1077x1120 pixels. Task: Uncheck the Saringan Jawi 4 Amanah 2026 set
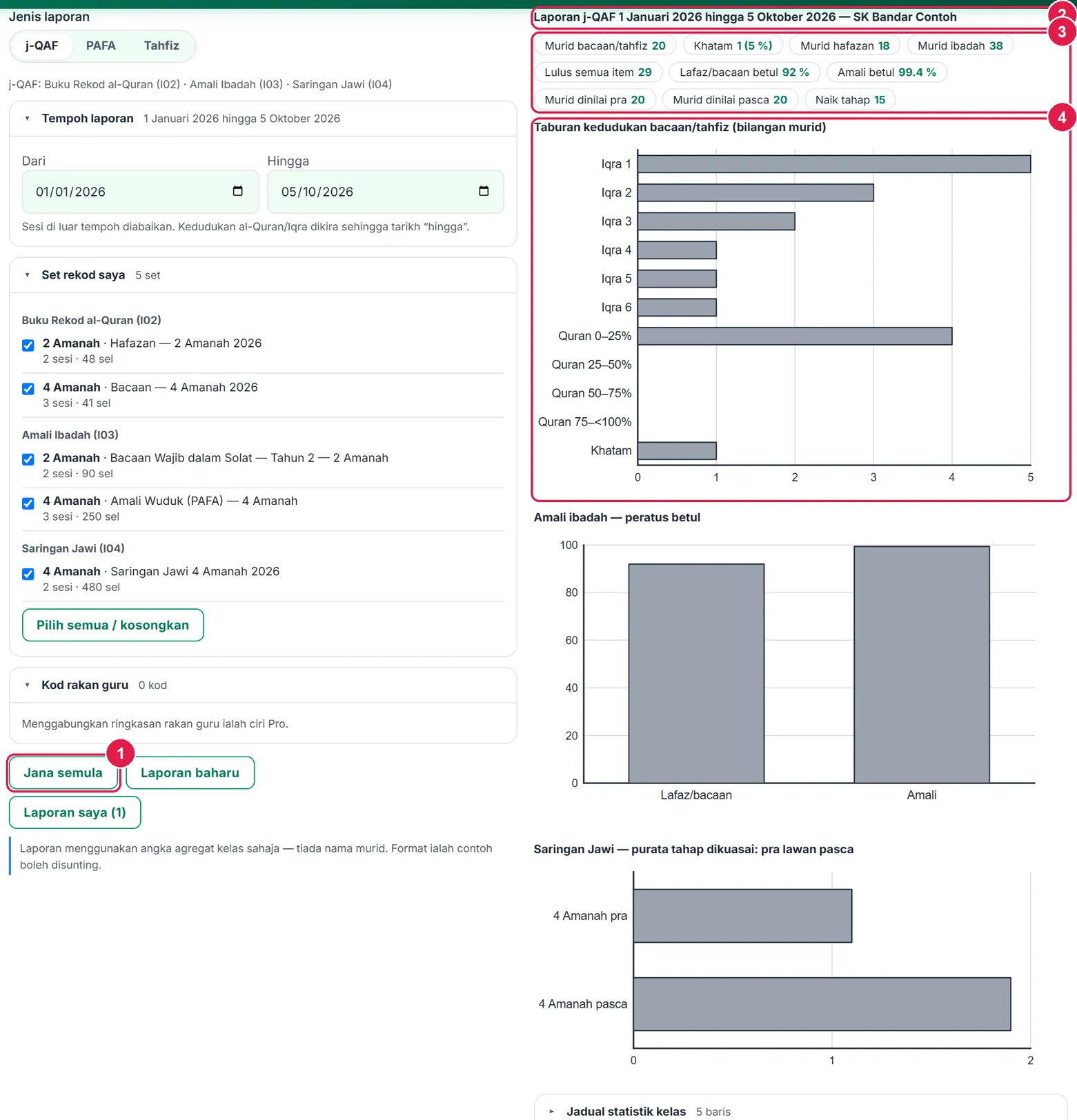pyautogui.click(x=28, y=574)
